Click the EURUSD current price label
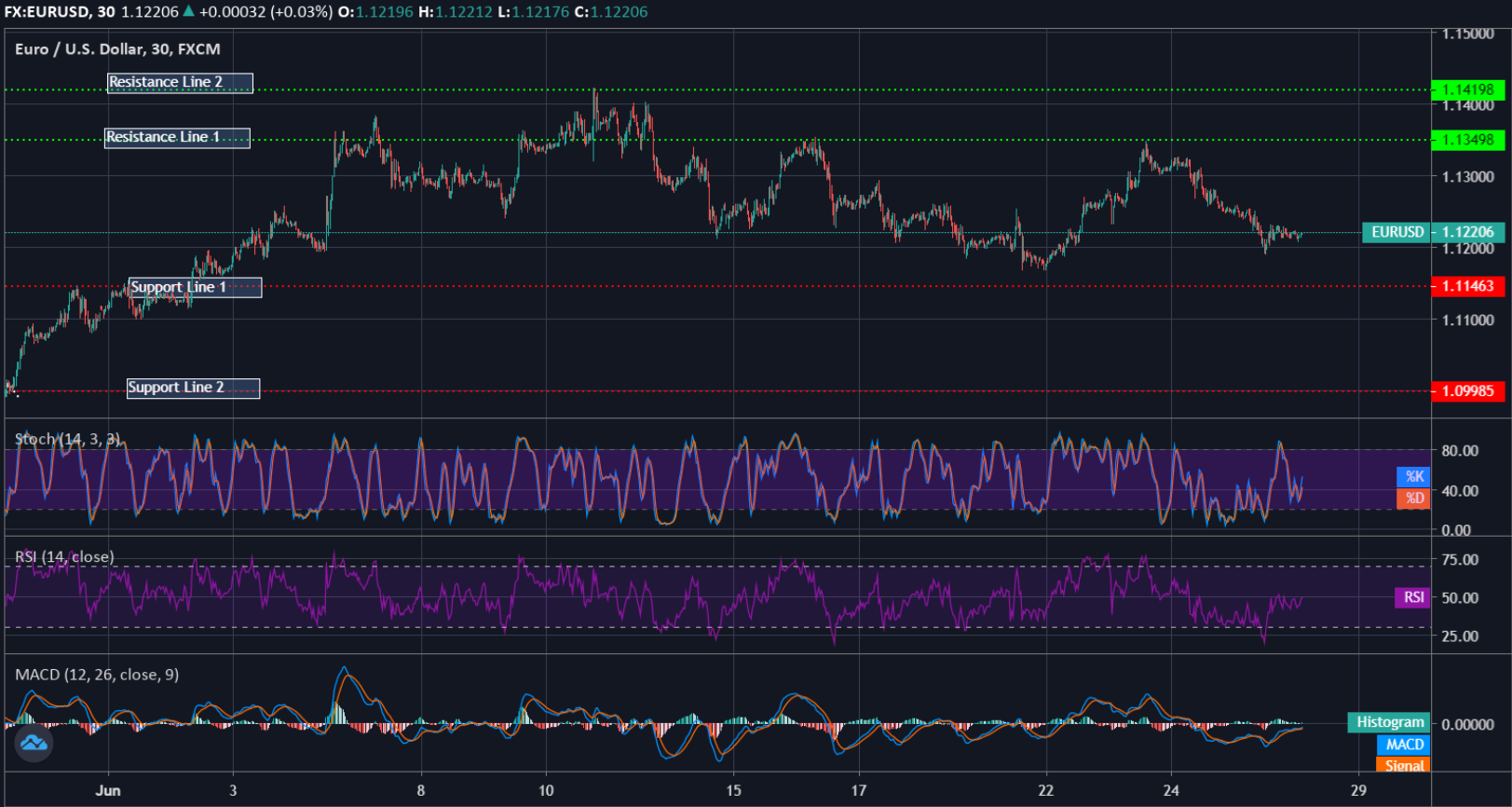The height and width of the screenshot is (807, 1512). coord(1396,232)
